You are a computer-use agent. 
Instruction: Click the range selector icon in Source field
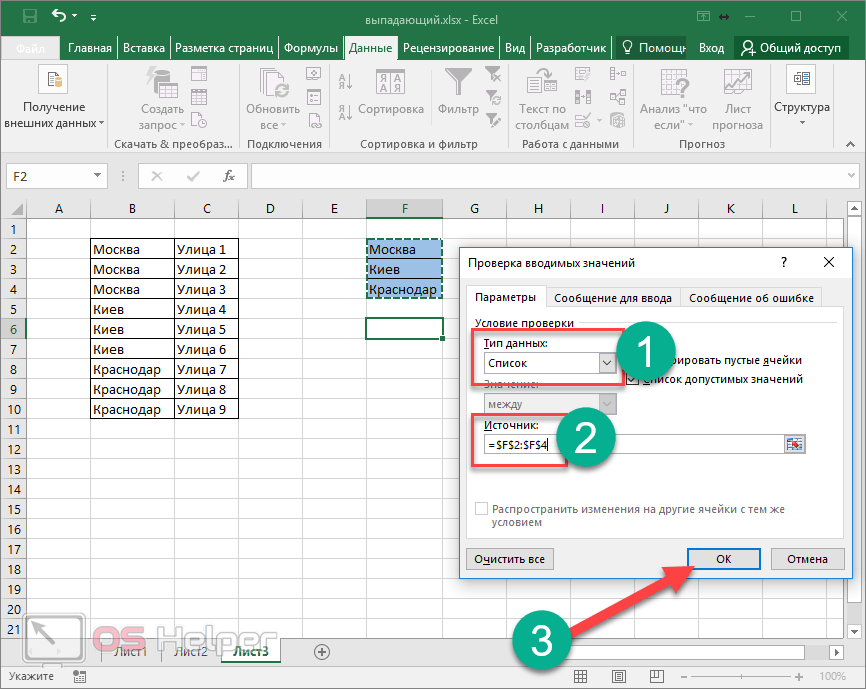795,444
